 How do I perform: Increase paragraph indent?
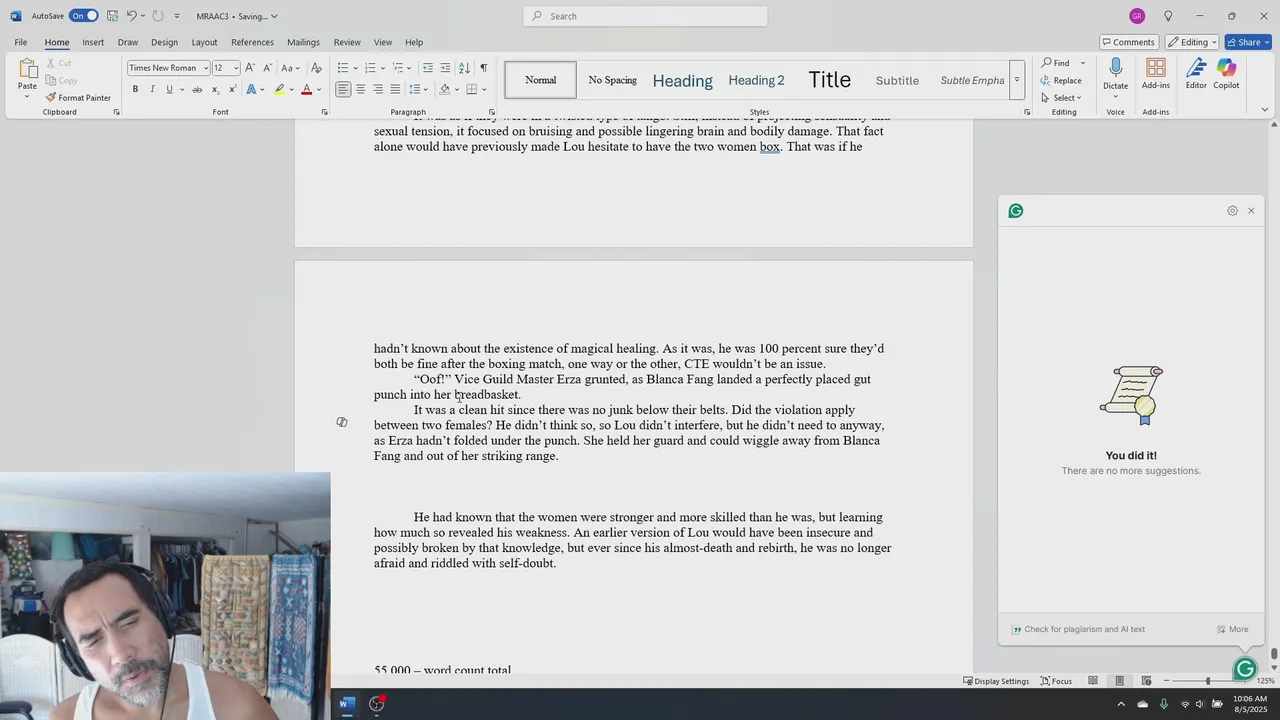[445, 68]
